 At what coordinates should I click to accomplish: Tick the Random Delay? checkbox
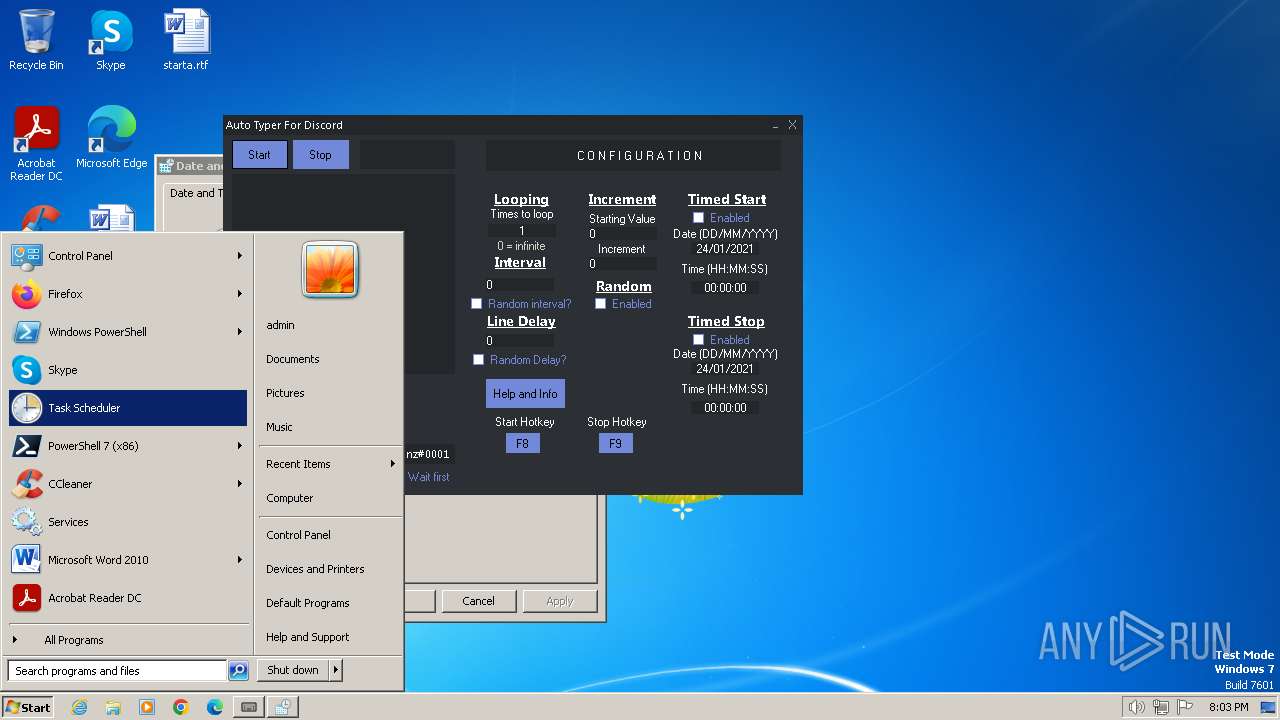point(478,360)
